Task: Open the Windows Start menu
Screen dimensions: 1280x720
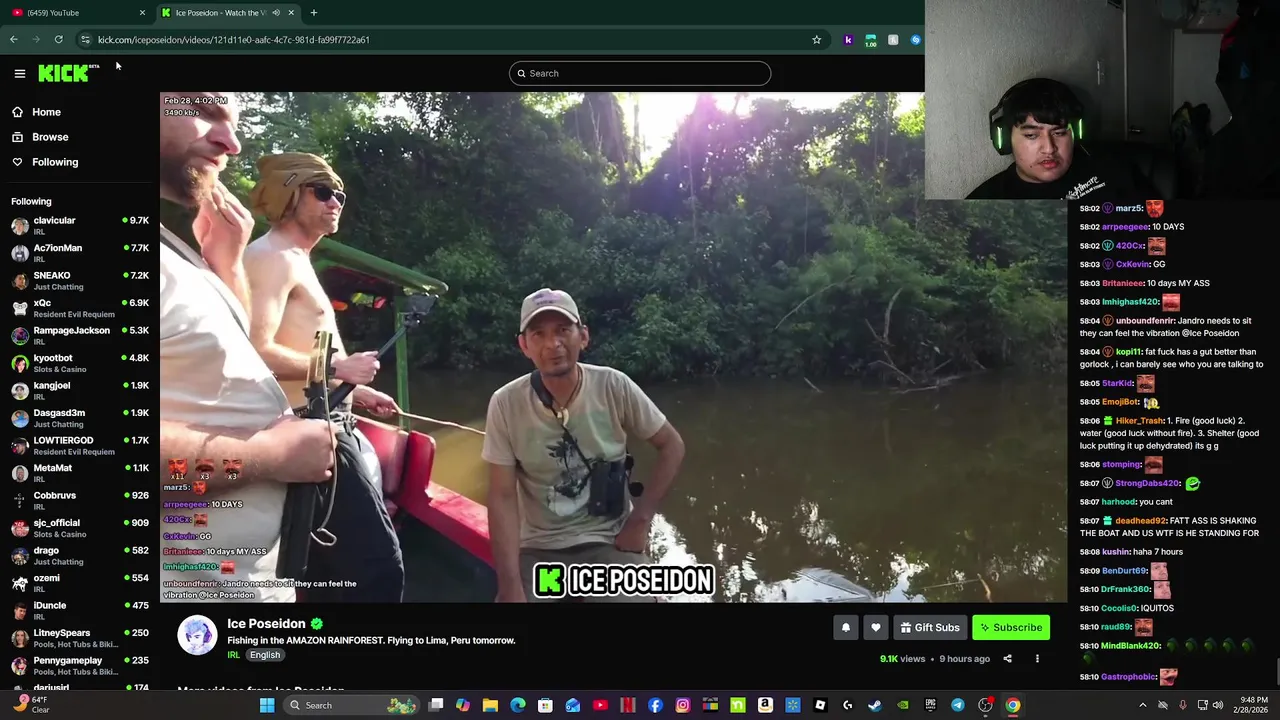Action: [x=267, y=705]
